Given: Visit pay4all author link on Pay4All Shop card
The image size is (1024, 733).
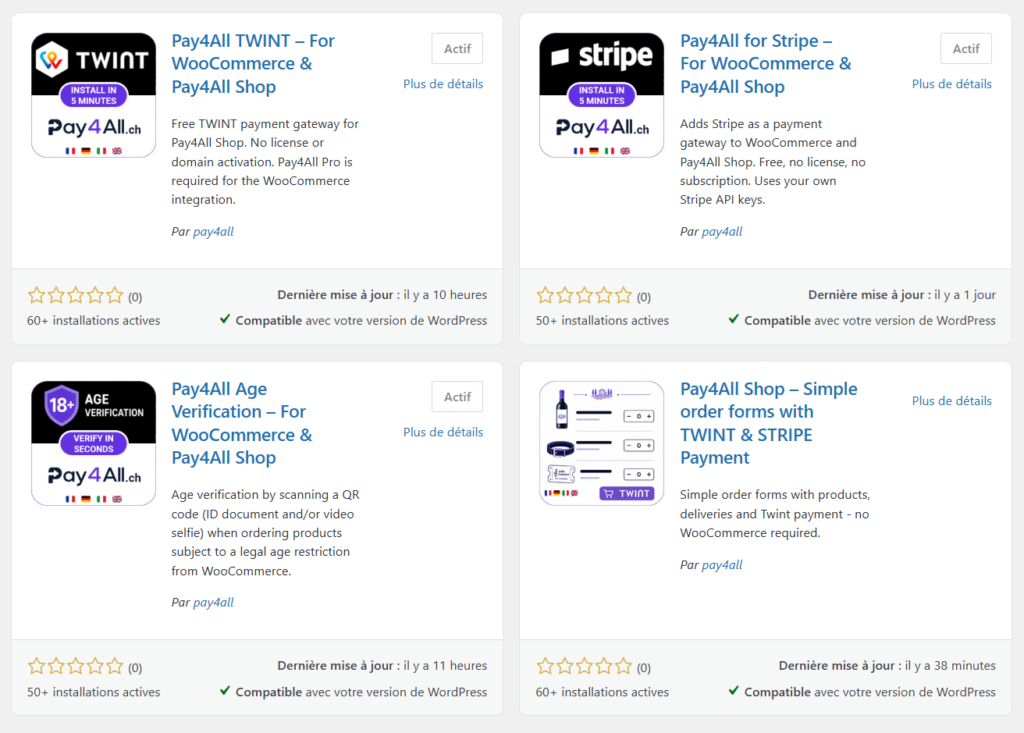Looking at the screenshot, I should pyautogui.click(x=722, y=564).
